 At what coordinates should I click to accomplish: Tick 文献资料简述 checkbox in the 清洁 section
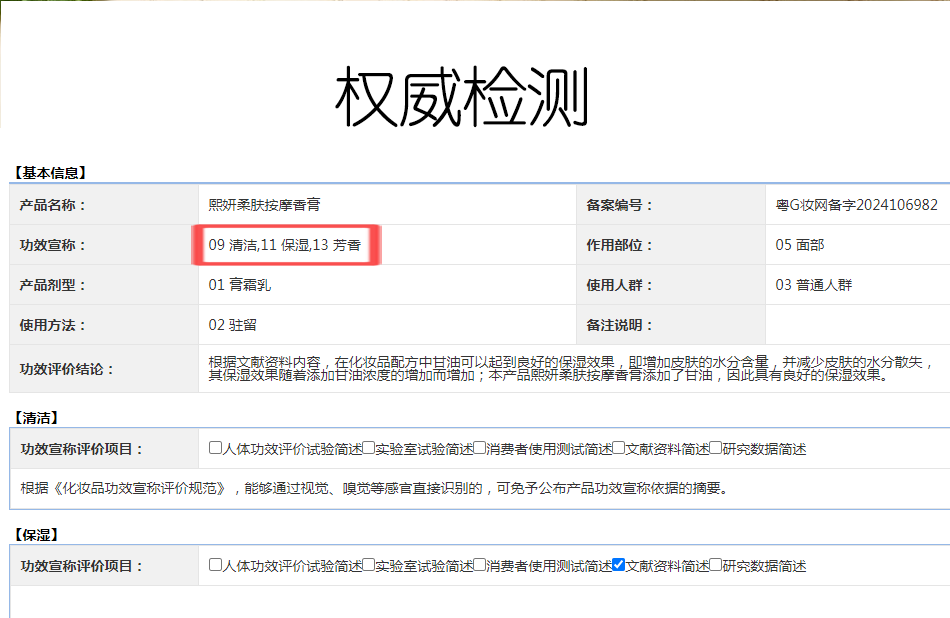point(618,449)
